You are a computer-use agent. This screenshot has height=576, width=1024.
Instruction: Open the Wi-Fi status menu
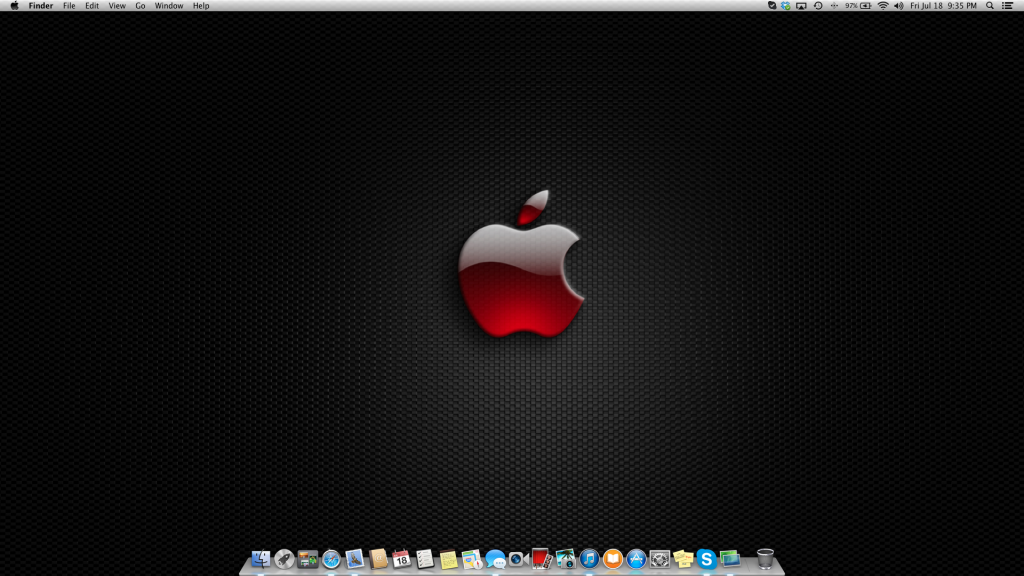pos(883,6)
